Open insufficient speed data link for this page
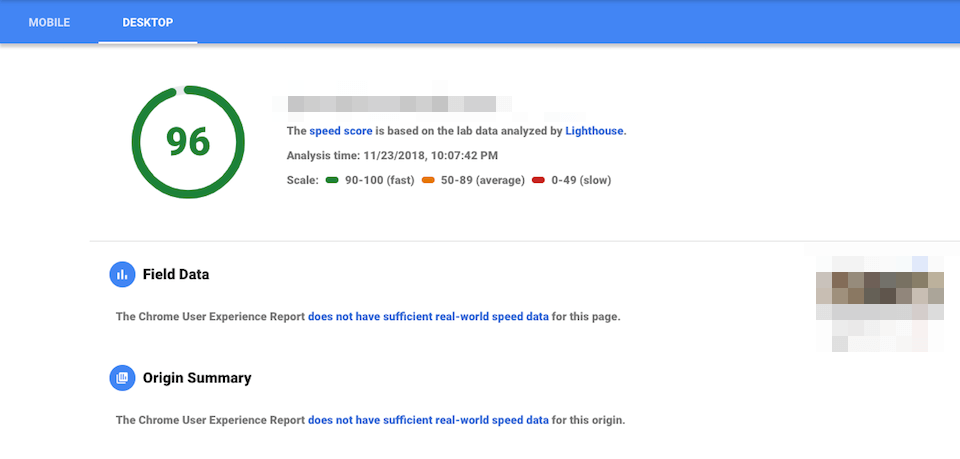 click(428, 316)
